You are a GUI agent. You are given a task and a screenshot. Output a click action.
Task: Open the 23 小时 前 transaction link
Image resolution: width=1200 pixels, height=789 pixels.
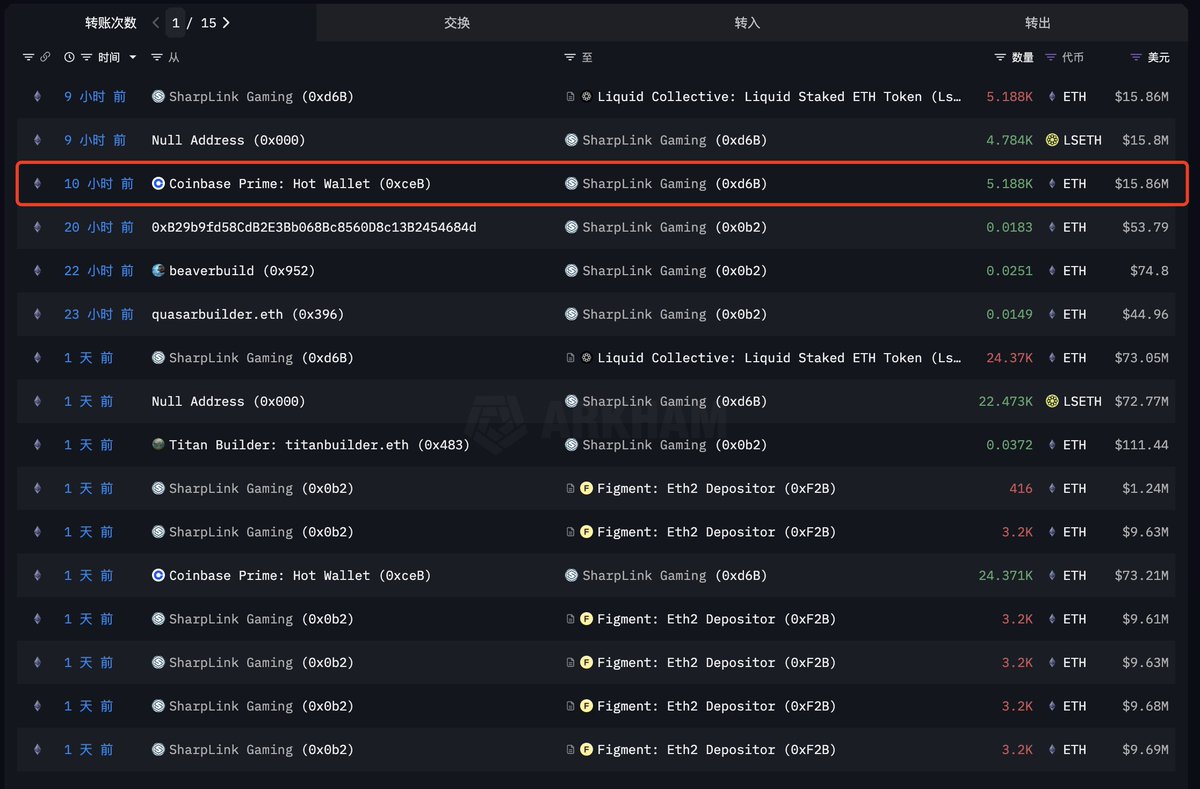98,314
